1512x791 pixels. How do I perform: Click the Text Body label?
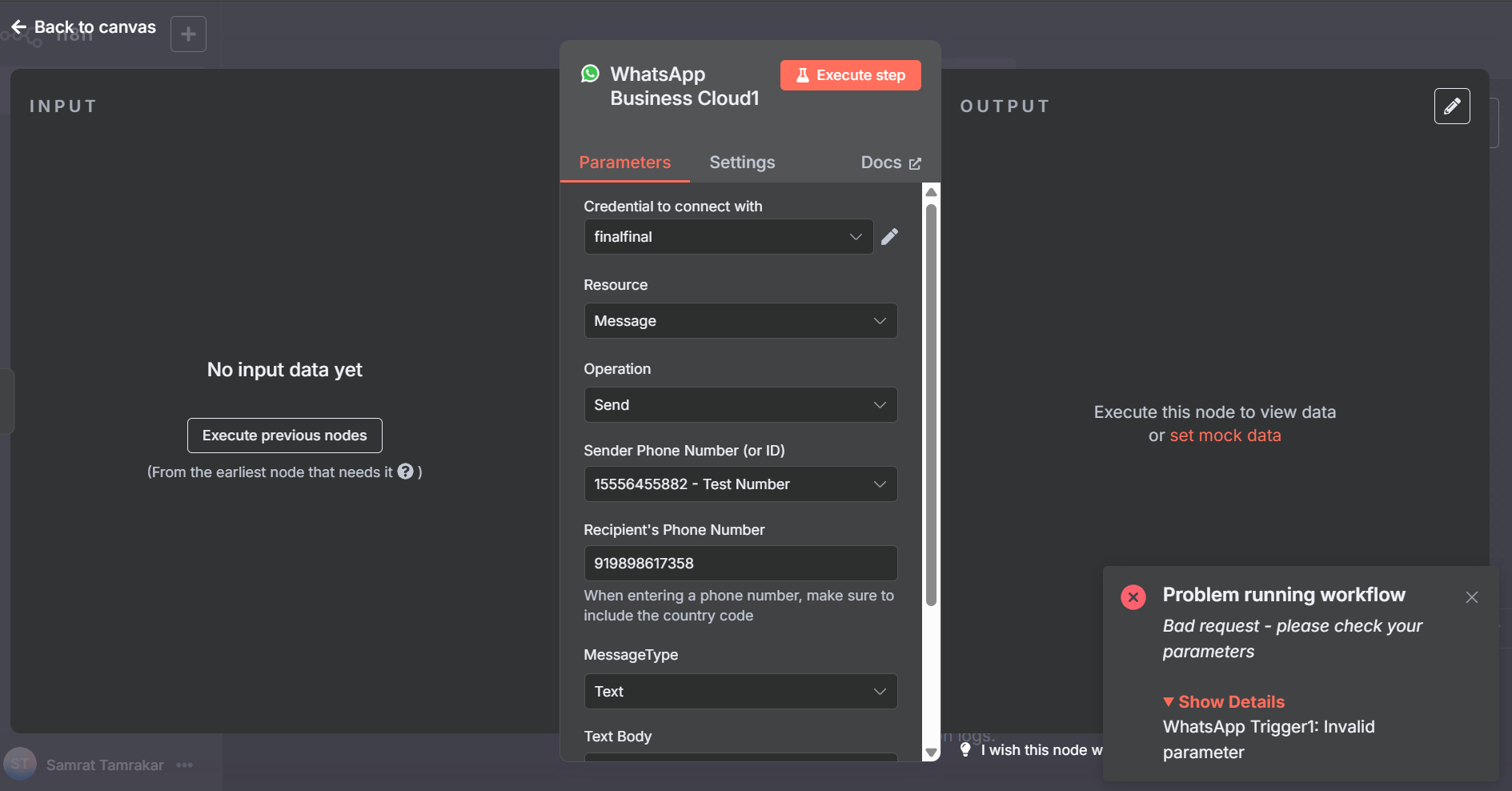click(x=617, y=737)
